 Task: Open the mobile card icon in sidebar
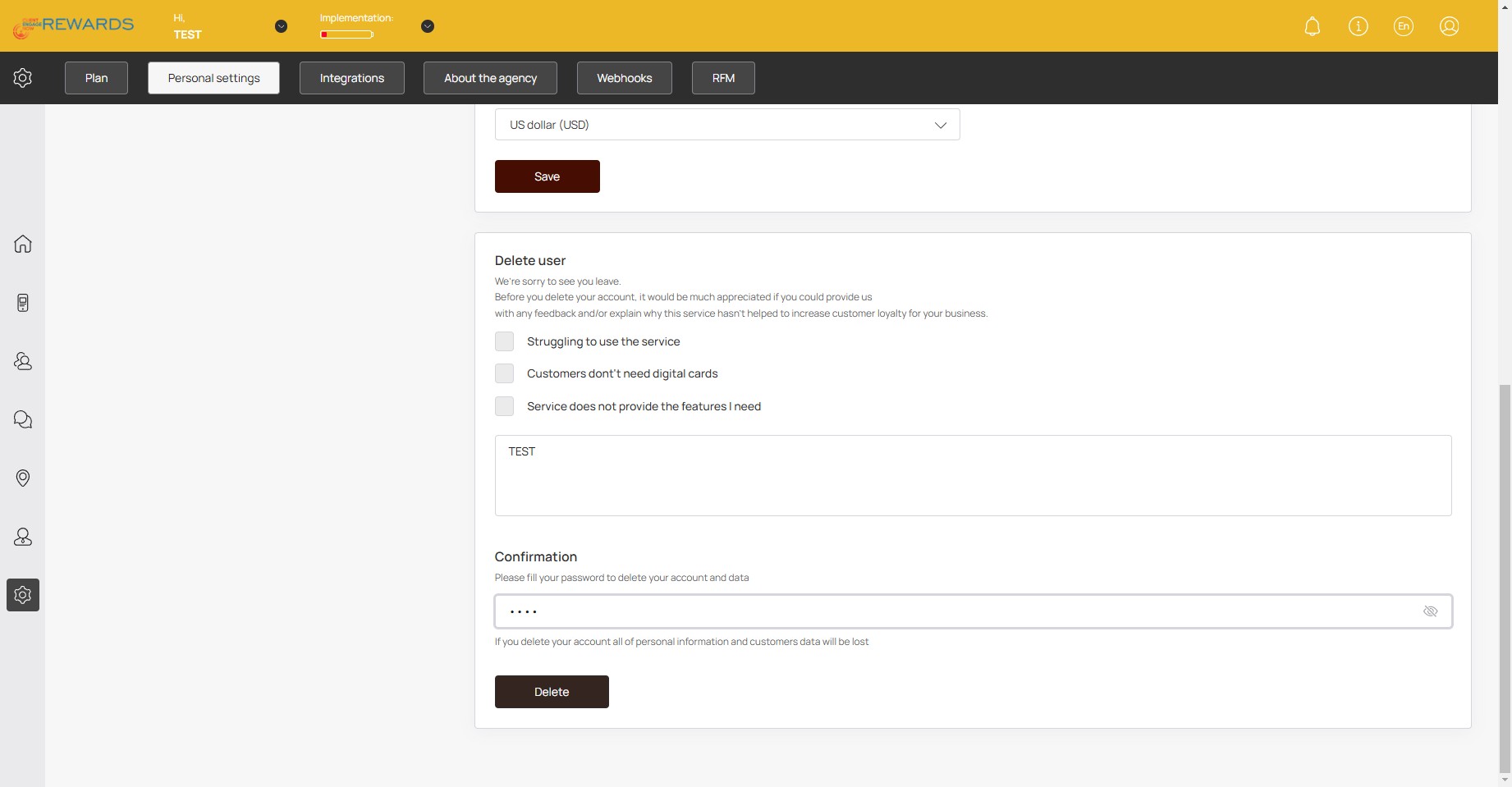pos(23,303)
